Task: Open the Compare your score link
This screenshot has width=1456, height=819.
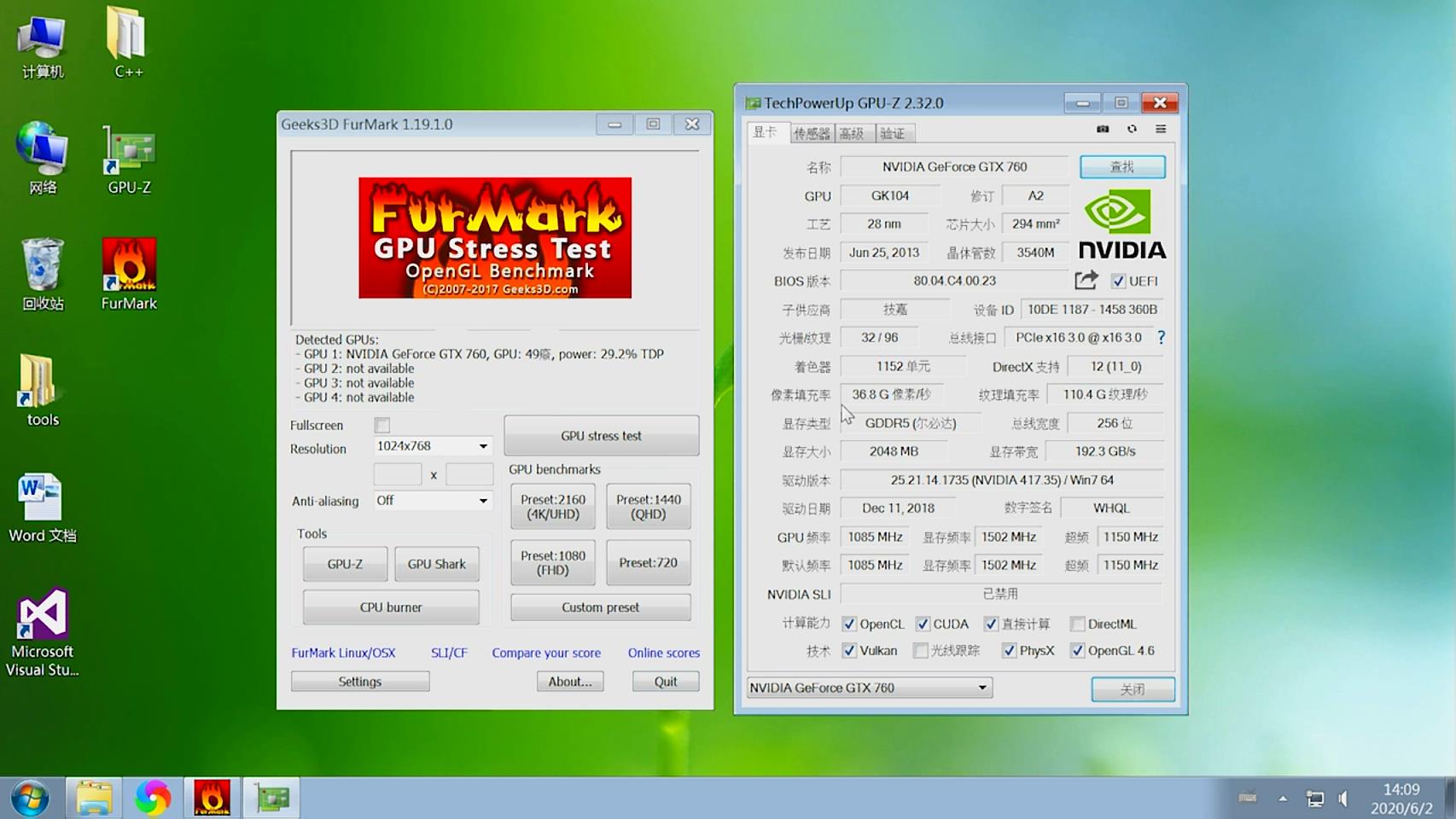Action: pos(546,653)
